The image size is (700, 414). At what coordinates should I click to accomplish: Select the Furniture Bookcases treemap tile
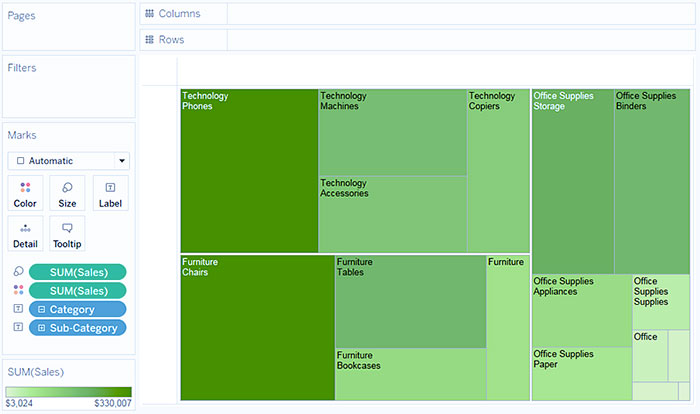pyautogui.click(x=411, y=374)
